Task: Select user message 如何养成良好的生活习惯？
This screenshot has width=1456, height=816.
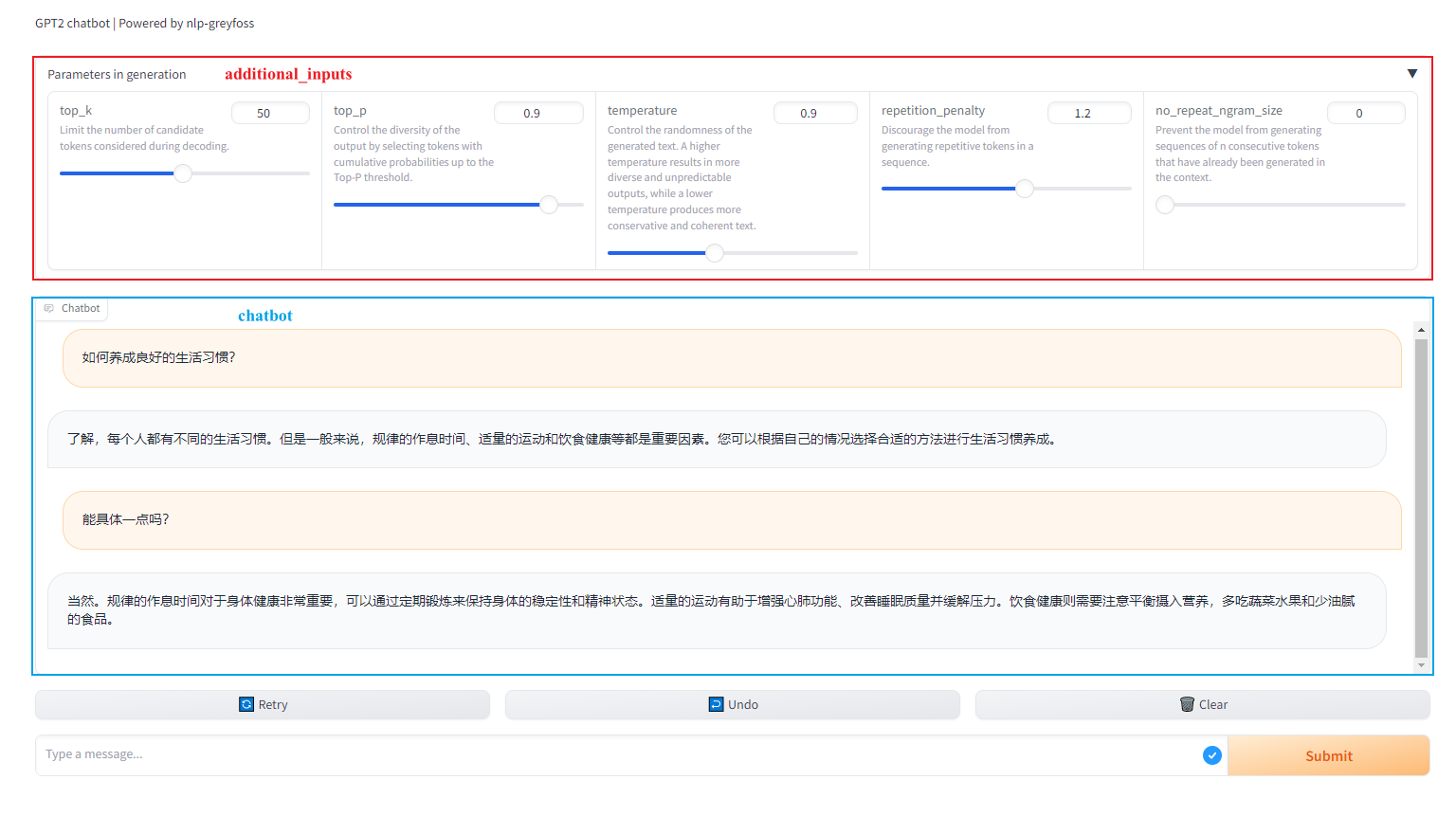Action: coord(732,357)
